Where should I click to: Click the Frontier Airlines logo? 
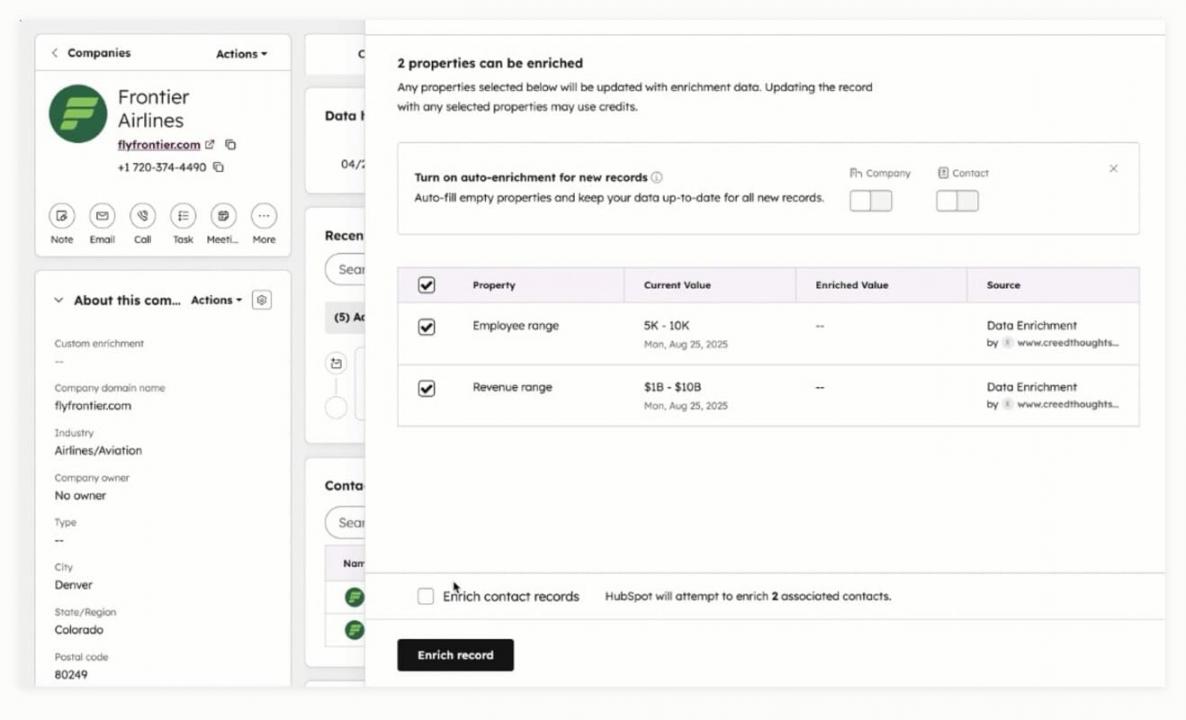pyautogui.click(x=78, y=113)
